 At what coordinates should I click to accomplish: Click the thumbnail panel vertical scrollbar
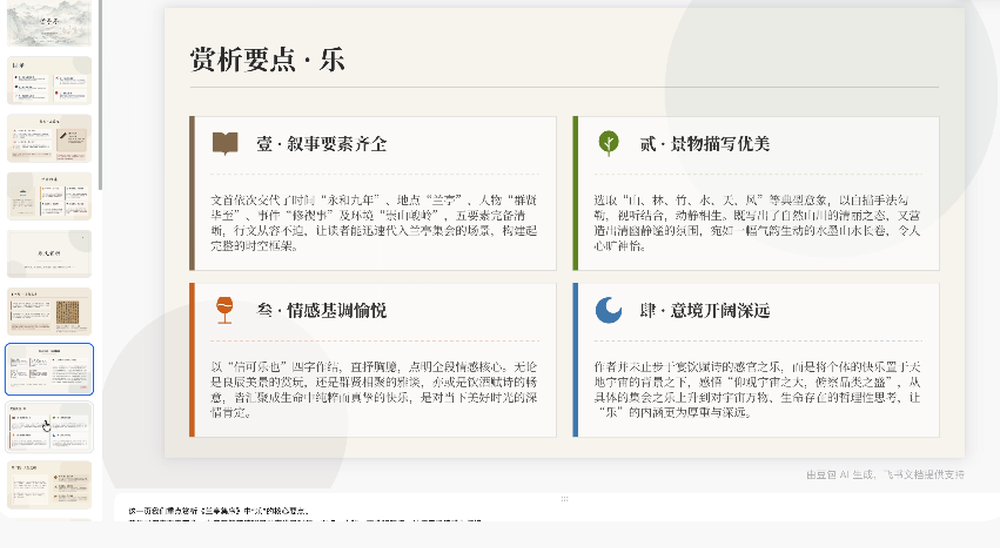click(100, 96)
